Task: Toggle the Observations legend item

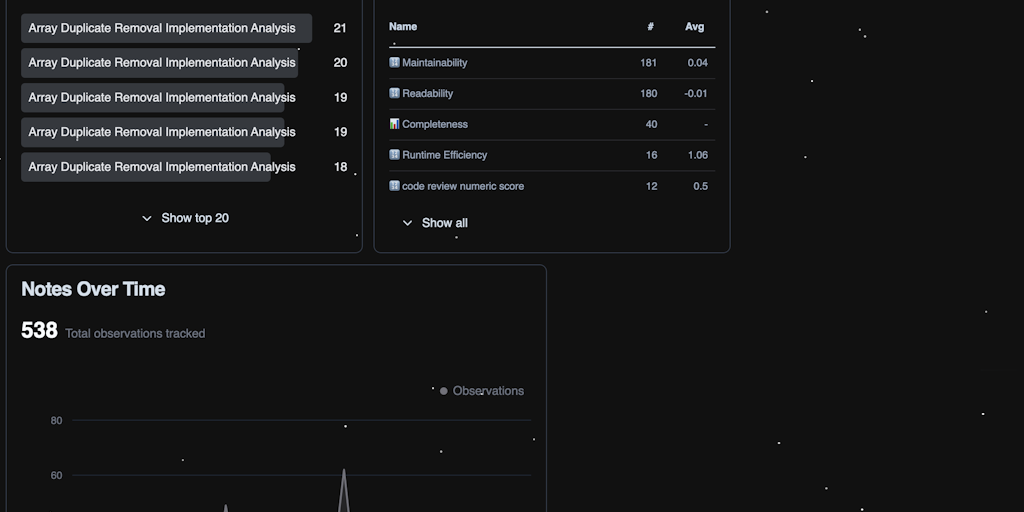Action: tap(482, 391)
